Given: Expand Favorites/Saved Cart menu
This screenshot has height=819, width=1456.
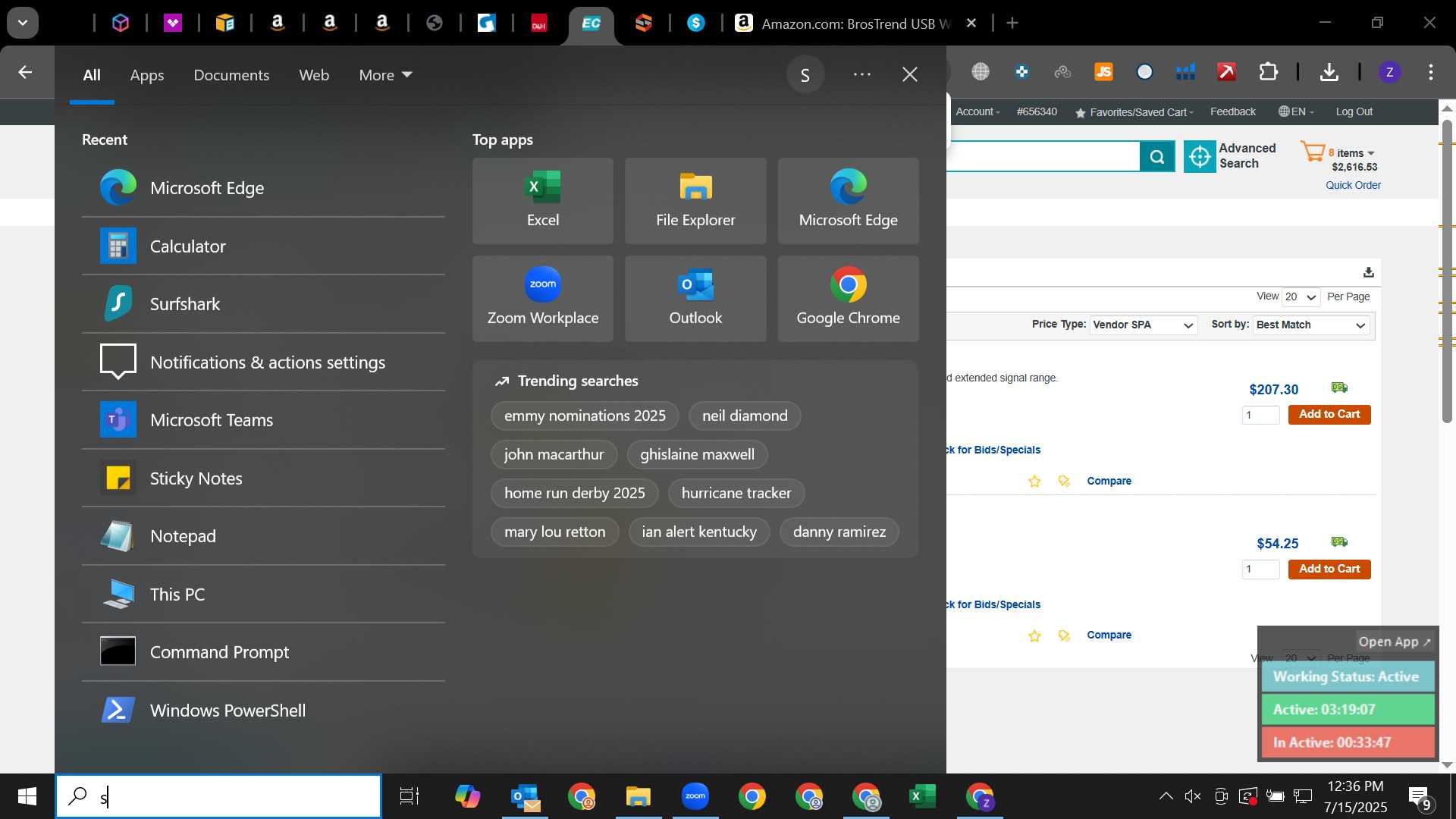Looking at the screenshot, I should pos(1134,112).
